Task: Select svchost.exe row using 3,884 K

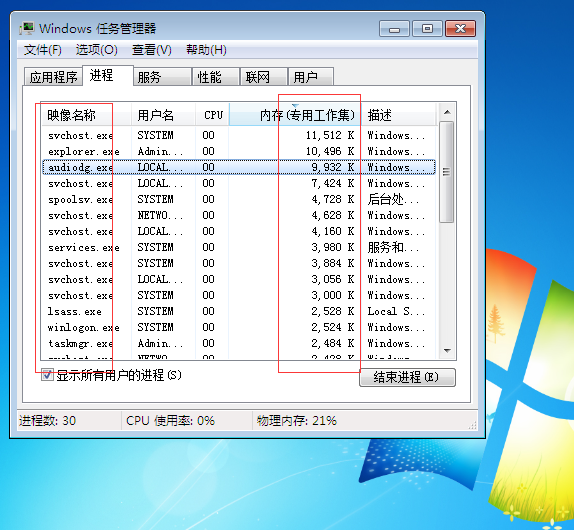Action: [238, 263]
